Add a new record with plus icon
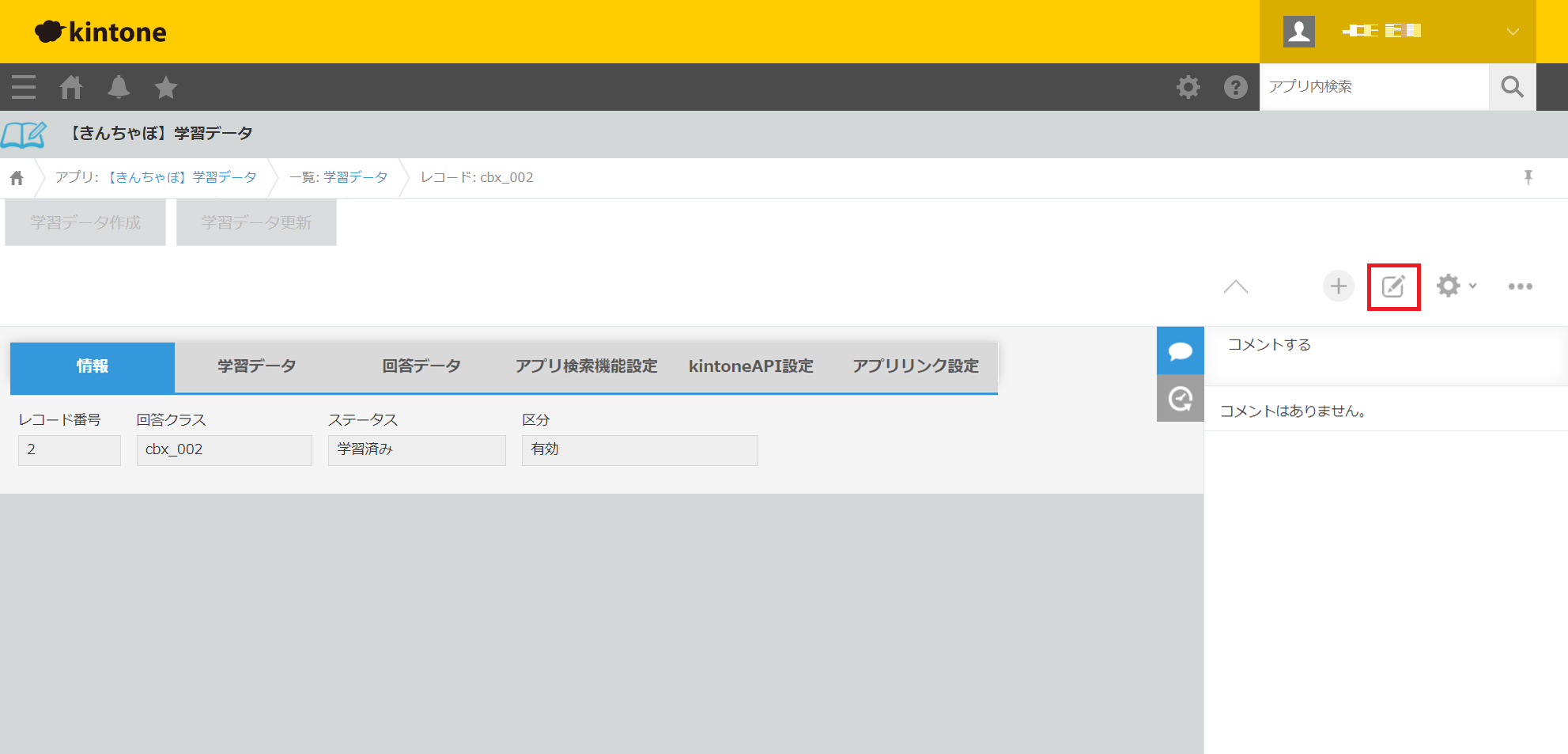Viewport: 1568px width, 754px height. (1338, 286)
